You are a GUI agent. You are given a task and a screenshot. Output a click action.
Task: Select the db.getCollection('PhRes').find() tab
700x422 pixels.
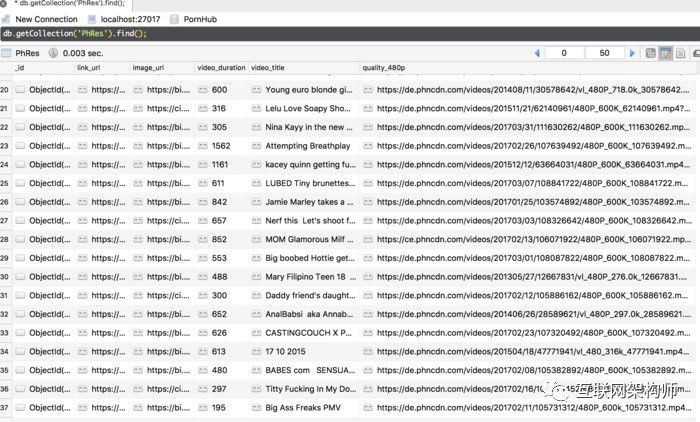tap(71, 3)
